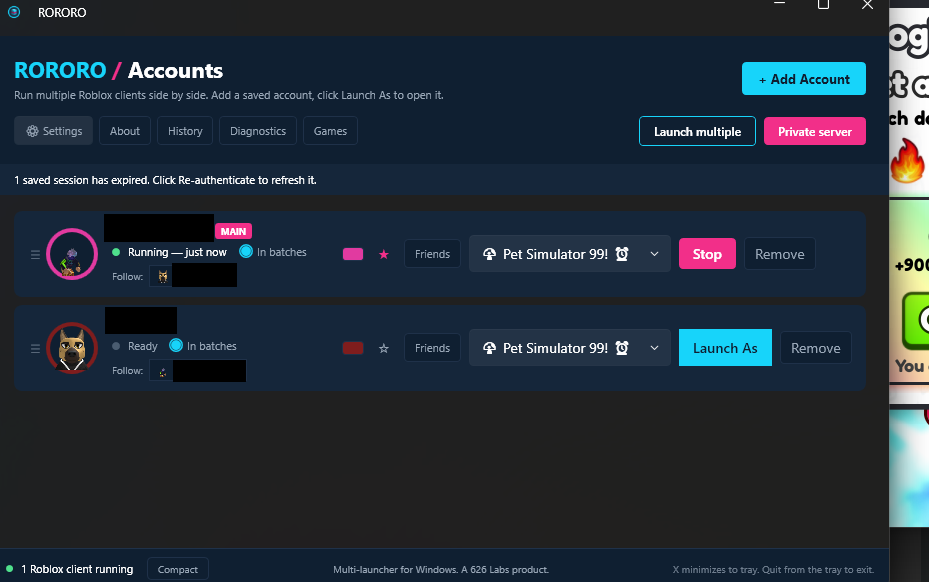Click the Add Account button
929x582 pixels.
point(803,79)
